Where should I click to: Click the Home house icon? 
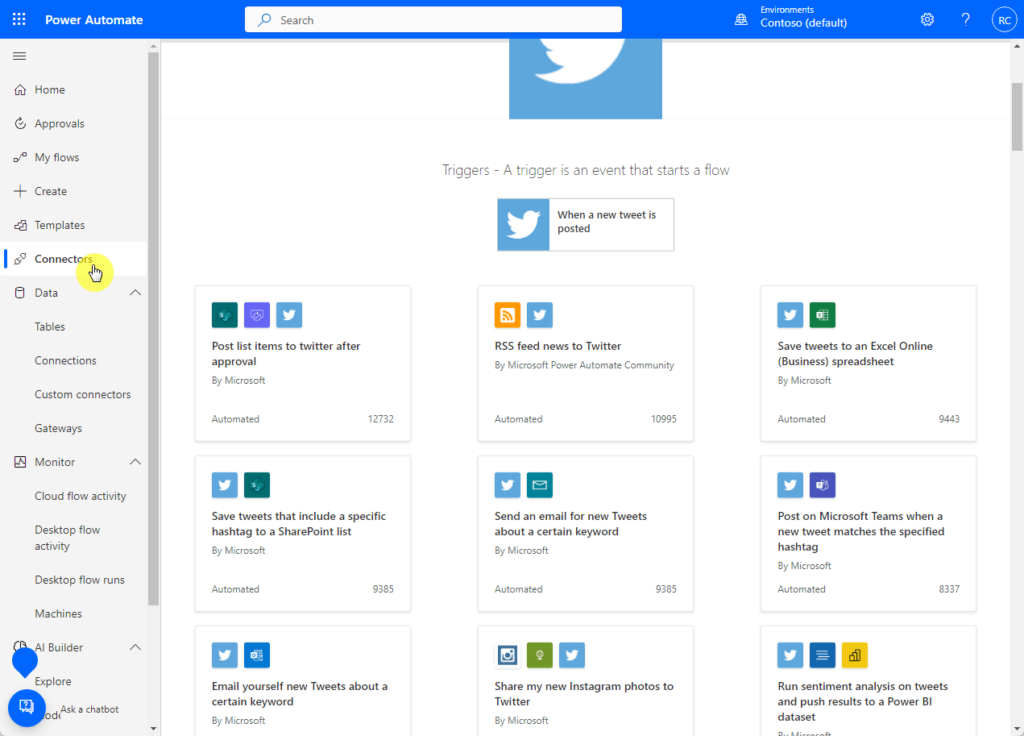(x=20, y=89)
